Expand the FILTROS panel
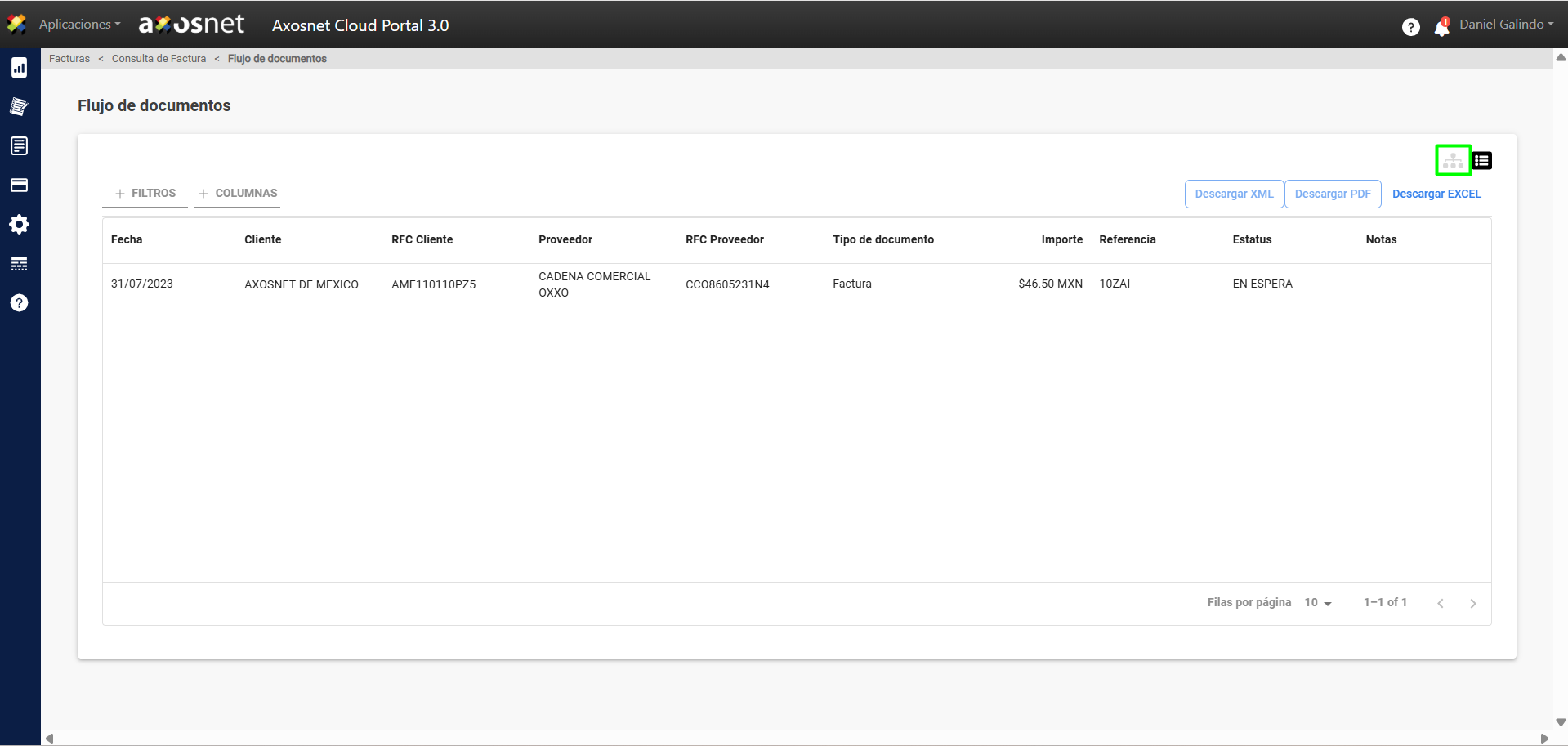 pyautogui.click(x=145, y=194)
